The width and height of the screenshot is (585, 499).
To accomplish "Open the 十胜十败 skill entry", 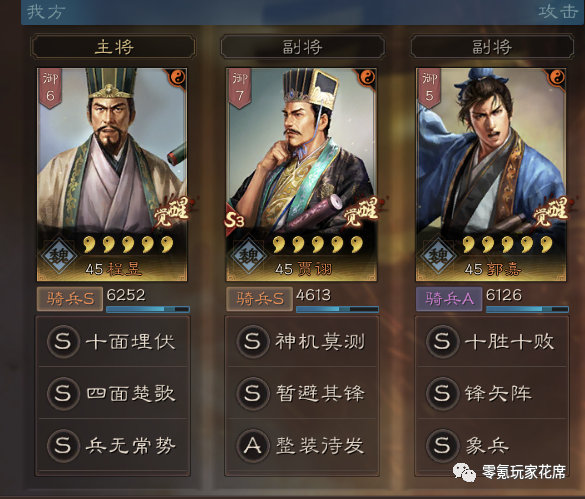I will click(x=492, y=341).
